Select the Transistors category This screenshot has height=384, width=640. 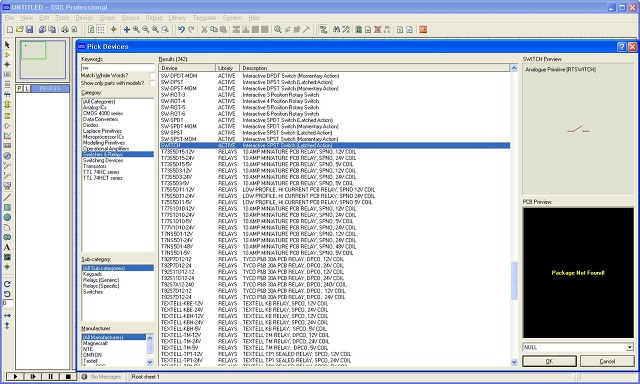coord(95,166)
